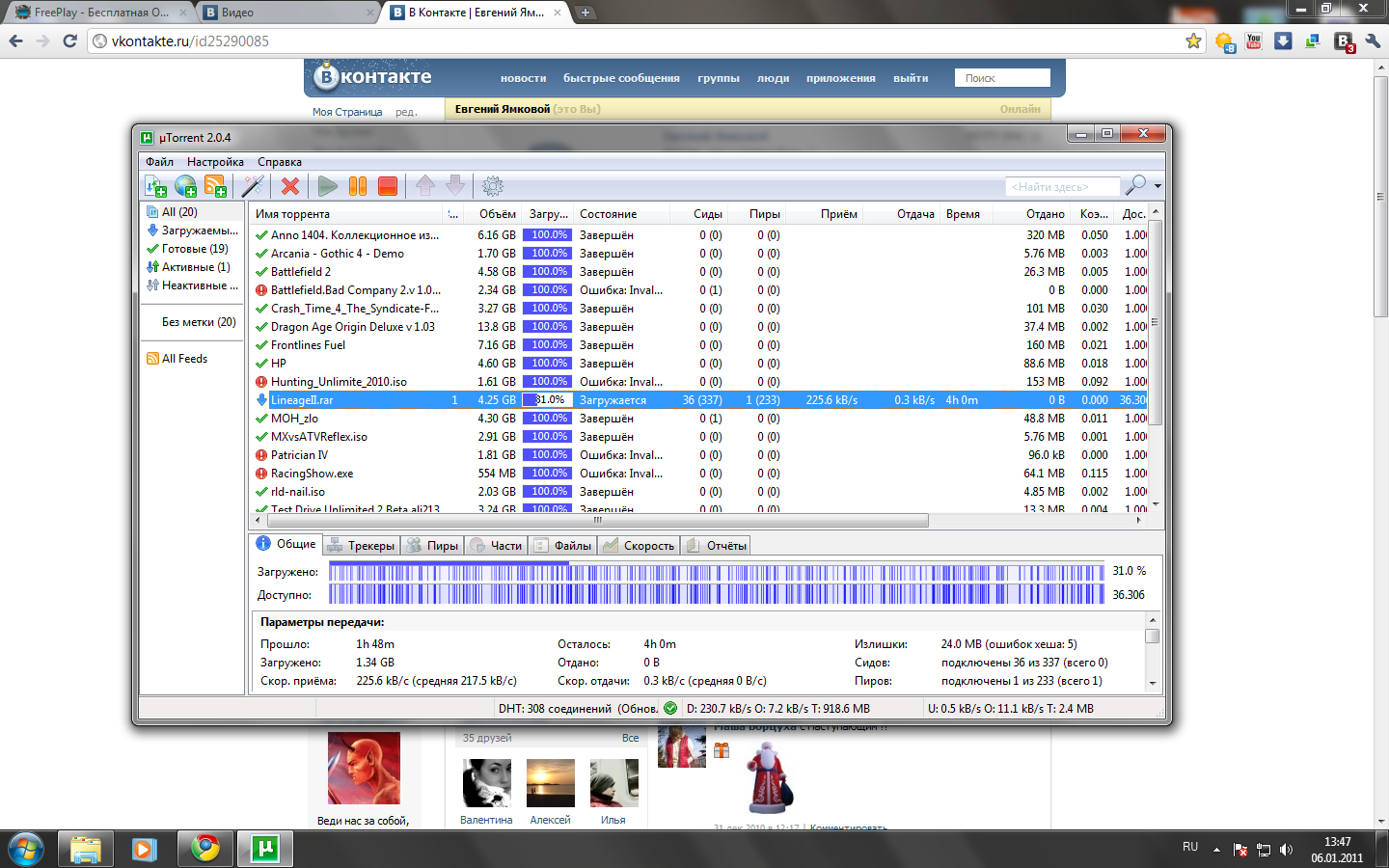
Task: Click the VKontakte Поиск search box
Action: [1002, 78]
